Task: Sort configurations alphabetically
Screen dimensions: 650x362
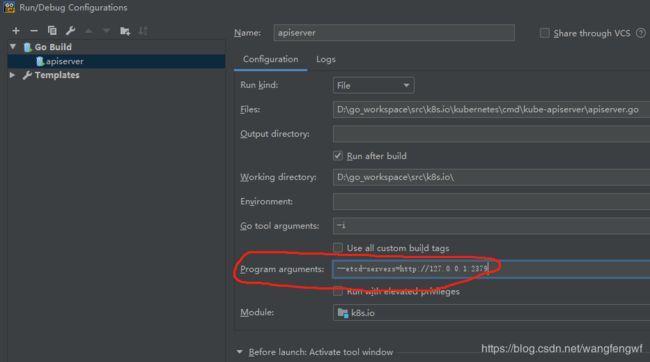Action: [x=143, y=31]
